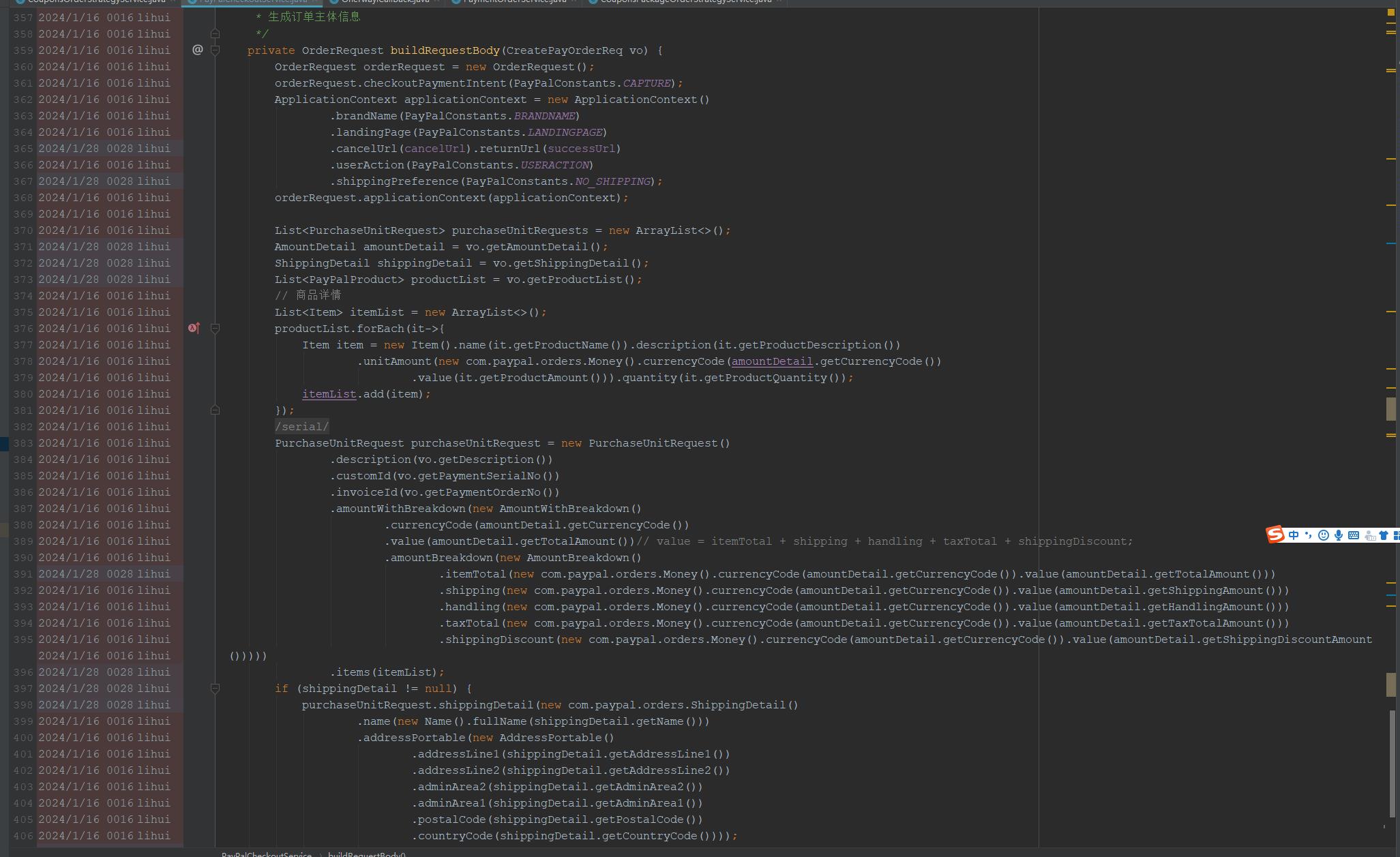Click the 生成订单主体信息 comment text
Image resolution: width=1400 pixels, height=857 pixels.
coord(314,16)
